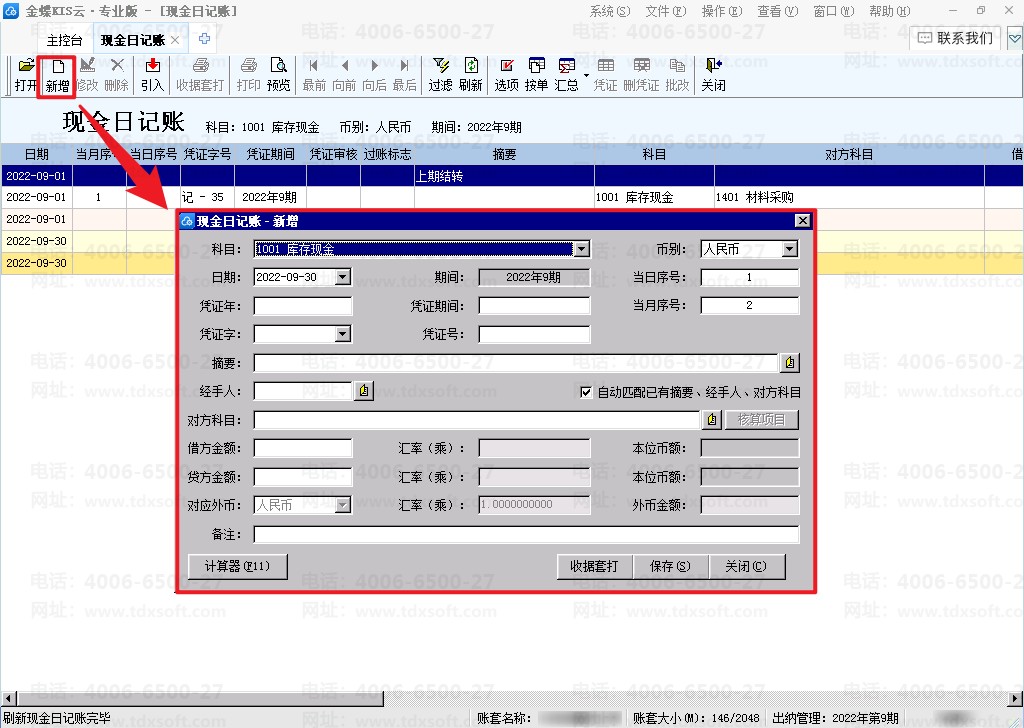Image resolution: width=1024 pixels, height=728 pixels.
Task: Open the 查看(V) menu
Action: [x=778, y=11]
